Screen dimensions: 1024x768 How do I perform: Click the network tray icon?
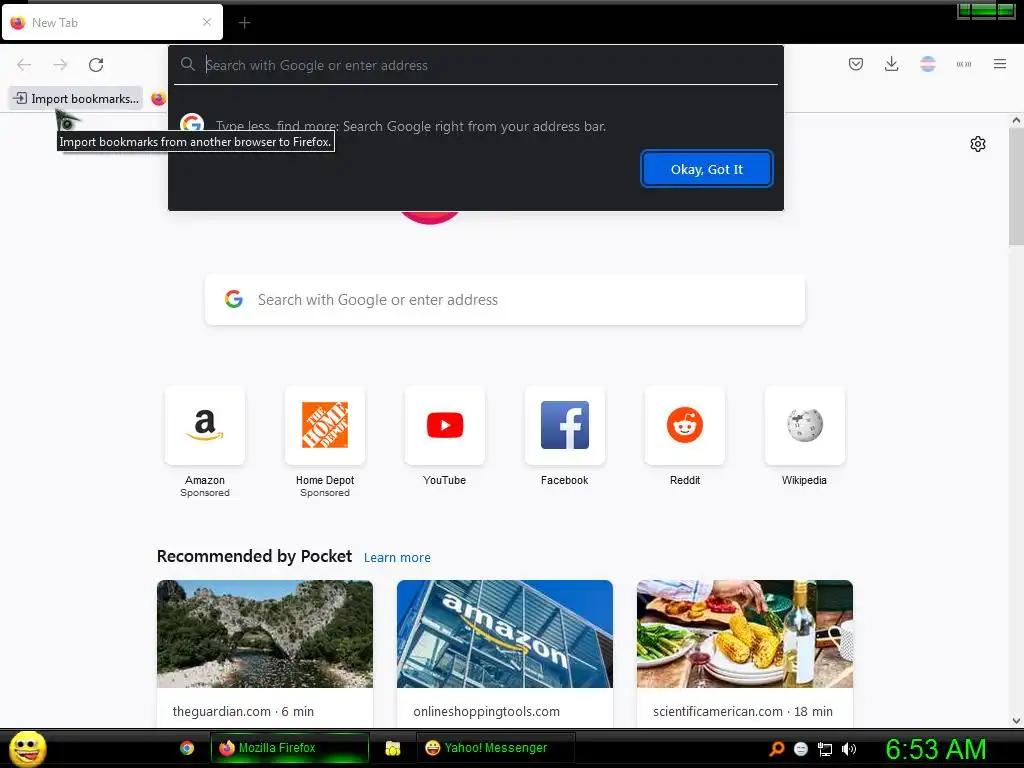click(825, 749)
